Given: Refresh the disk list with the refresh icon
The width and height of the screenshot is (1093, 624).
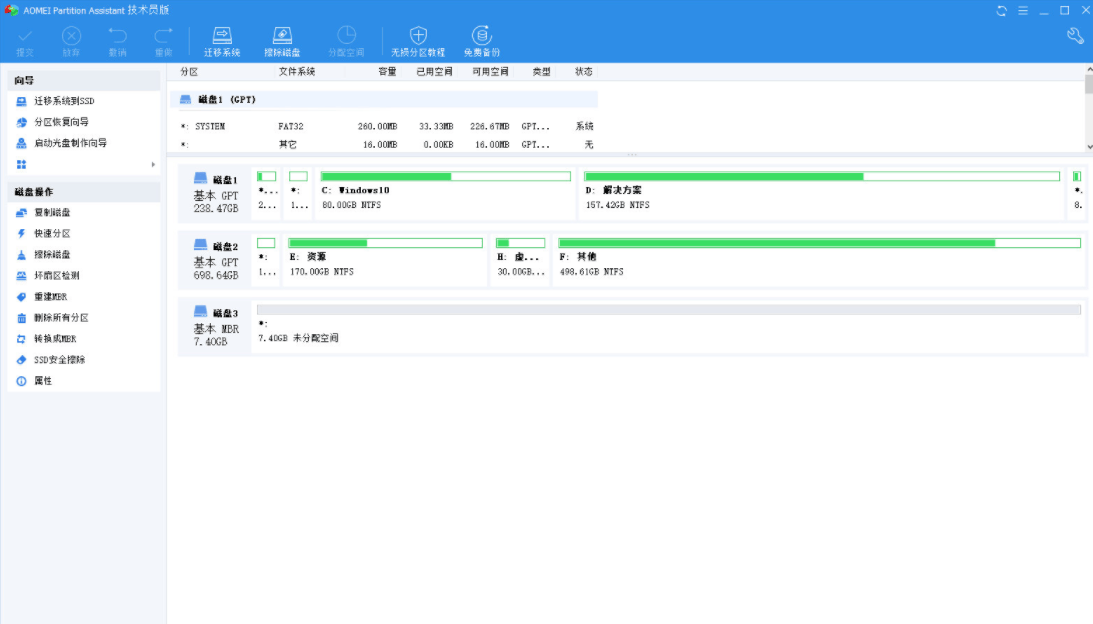Looking at the screenshot, I should pyautogui.click(x=1000, y=10).
